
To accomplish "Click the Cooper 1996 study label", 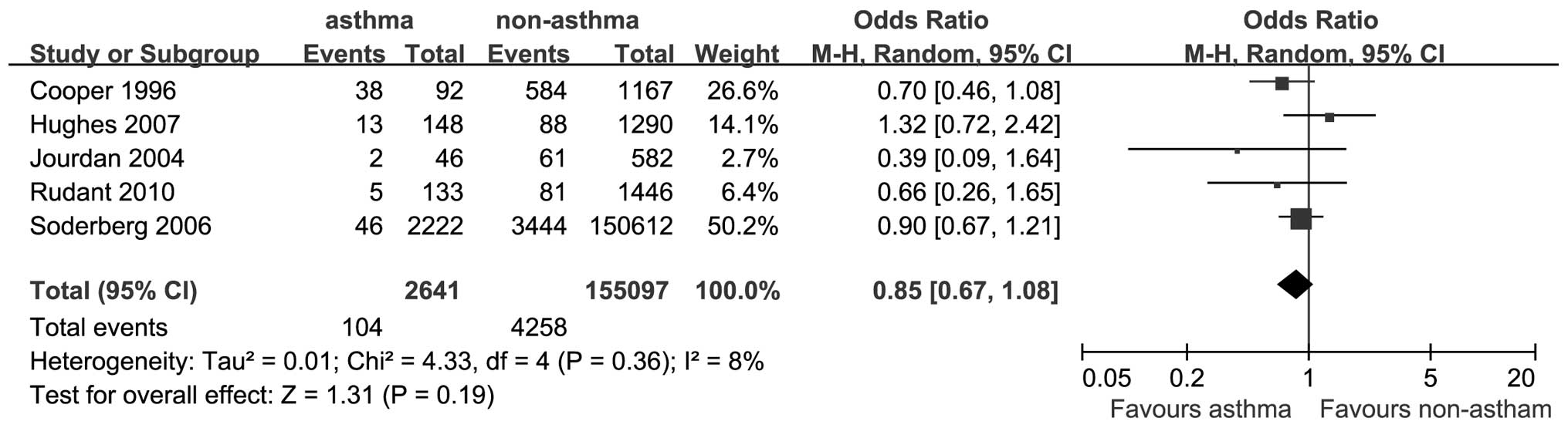I will (103, 91).
